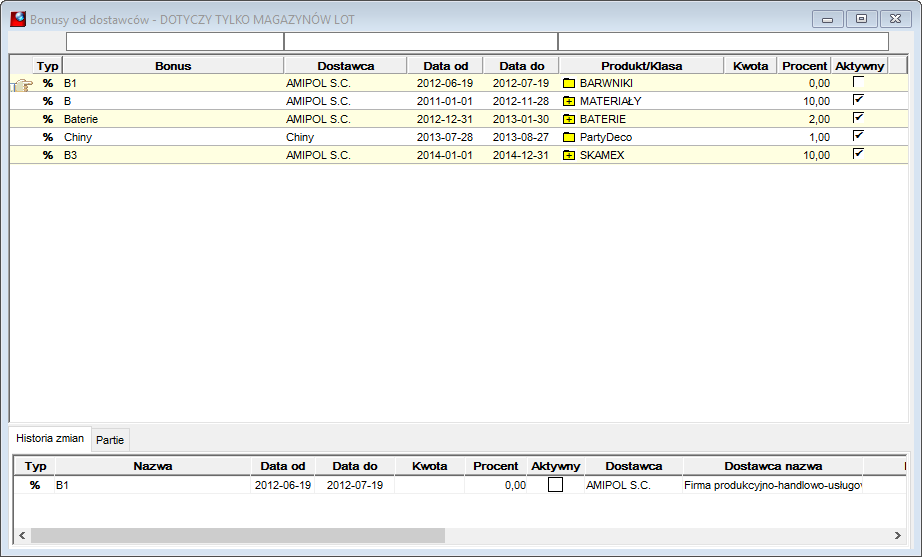
Task: Click the application icon in the title bar
Action: [x=18, y=19]
